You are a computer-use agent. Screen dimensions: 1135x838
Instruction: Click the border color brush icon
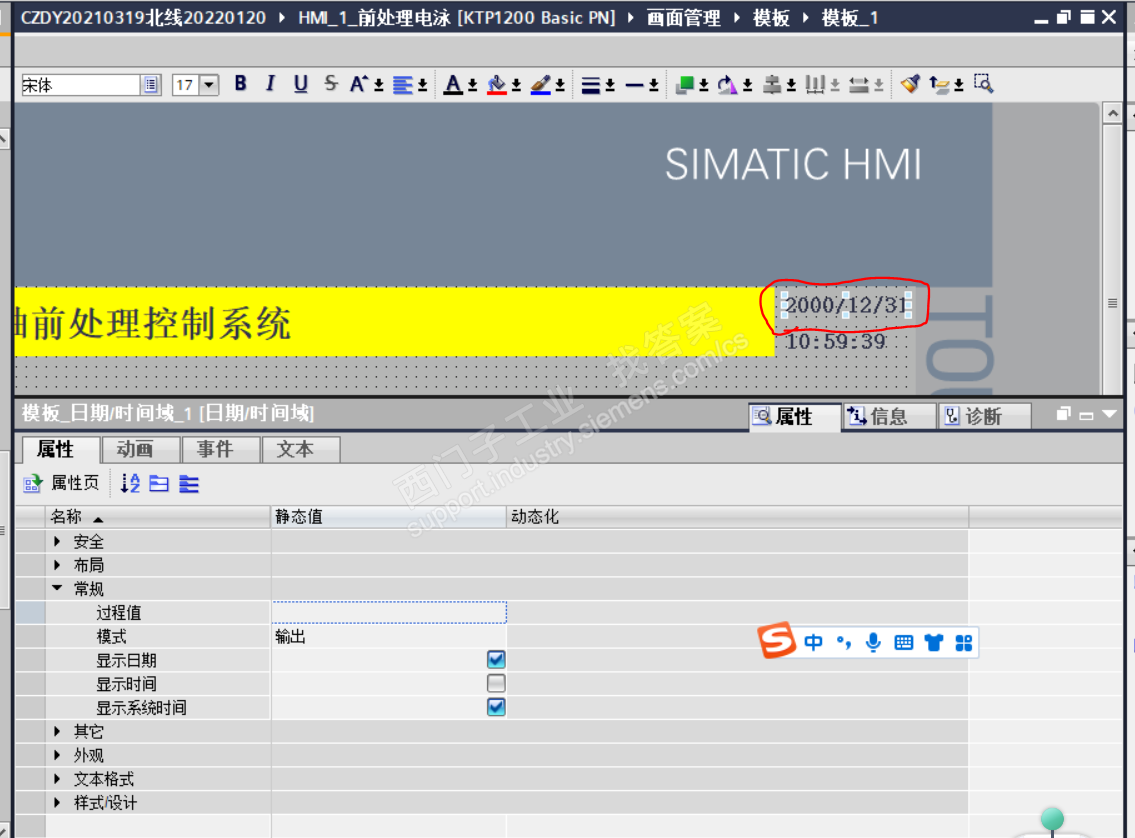click(541, 85)
